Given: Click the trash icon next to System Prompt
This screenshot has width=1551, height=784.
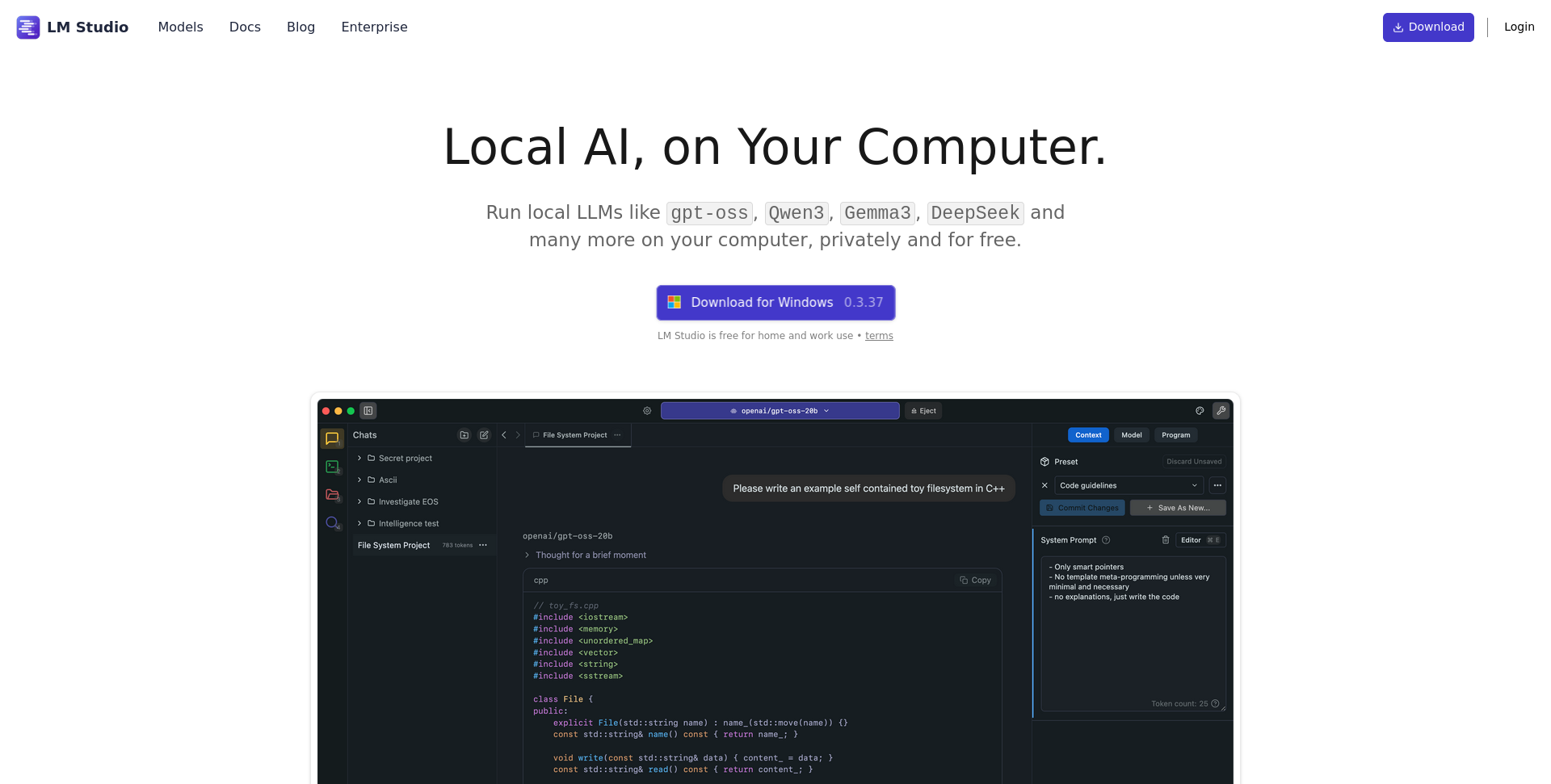Looking at the screenshot, I should 1166,540.
